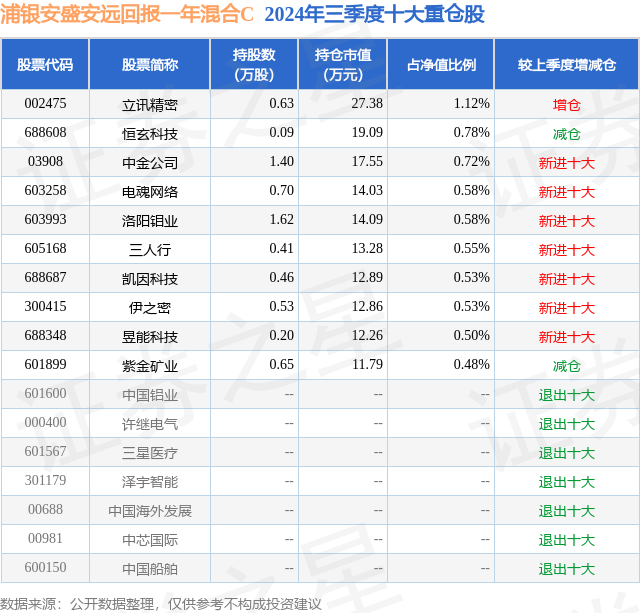Select stock code 688687

[x=45, y=278]
